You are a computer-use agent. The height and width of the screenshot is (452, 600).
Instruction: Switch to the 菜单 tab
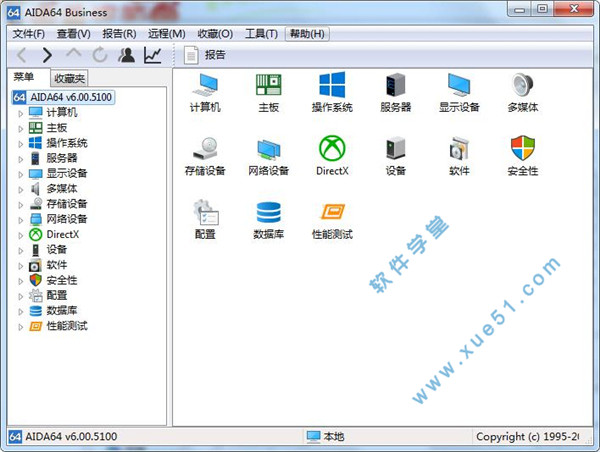point(27,77)
